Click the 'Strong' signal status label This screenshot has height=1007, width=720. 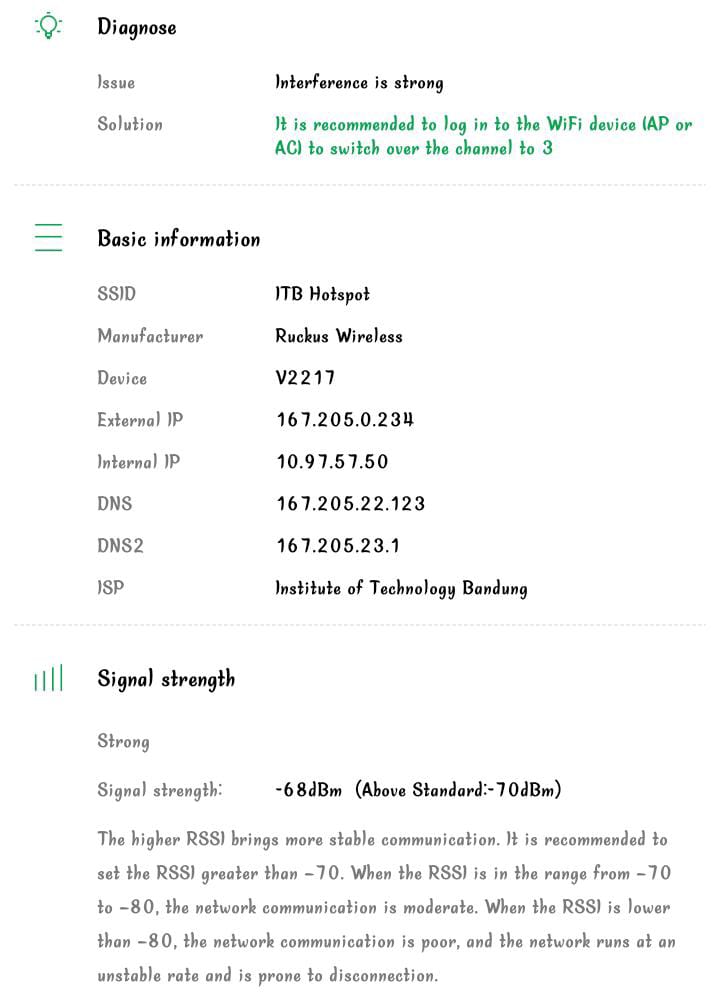[x=123, y=742]
